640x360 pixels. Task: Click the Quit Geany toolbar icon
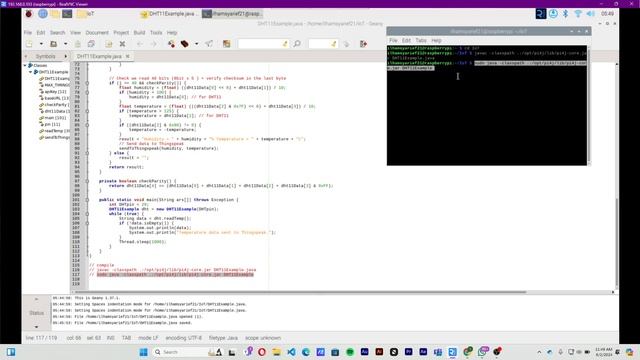point(363,44)
